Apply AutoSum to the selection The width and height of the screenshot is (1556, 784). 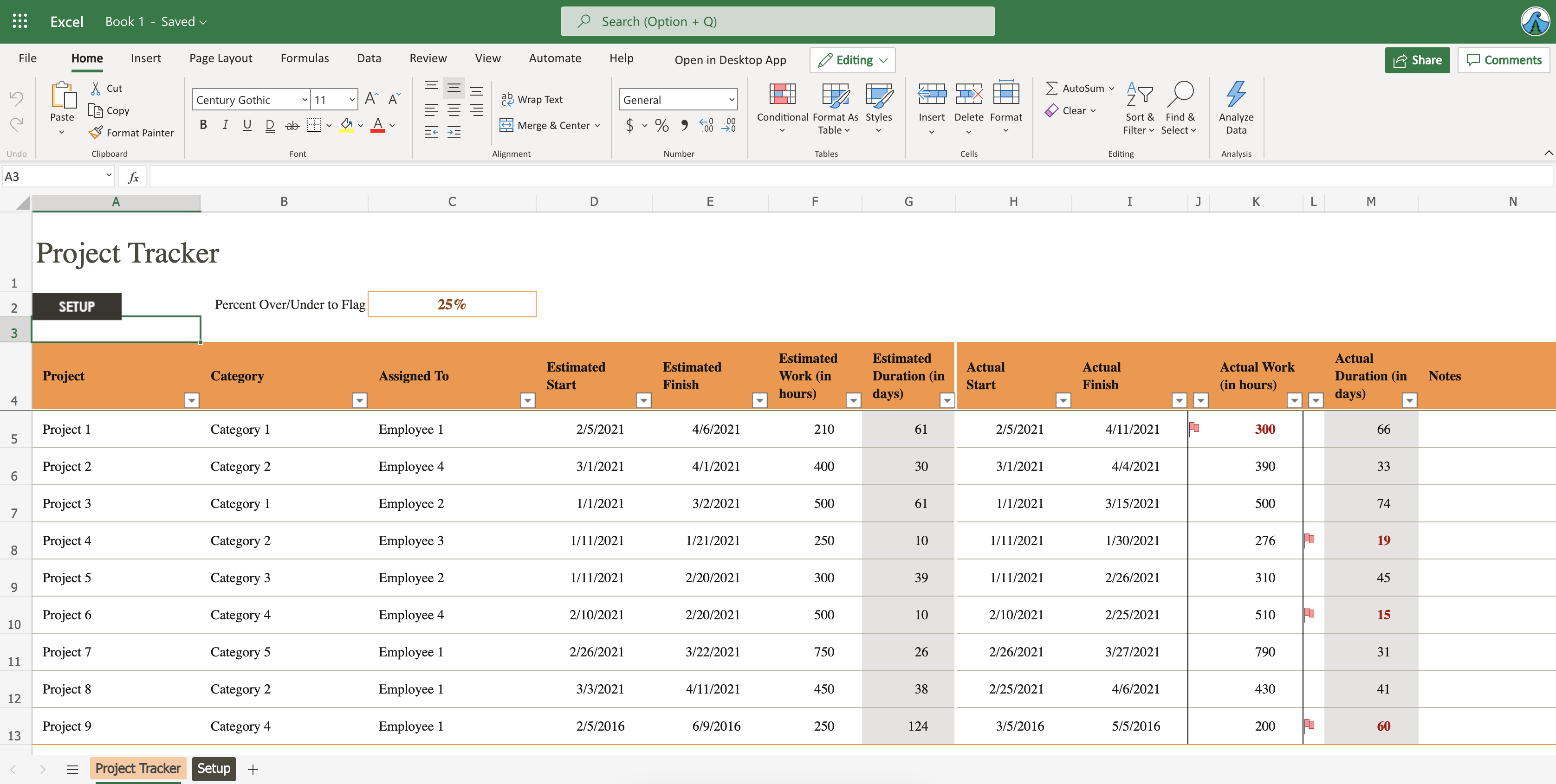(x=1078, y=88)
